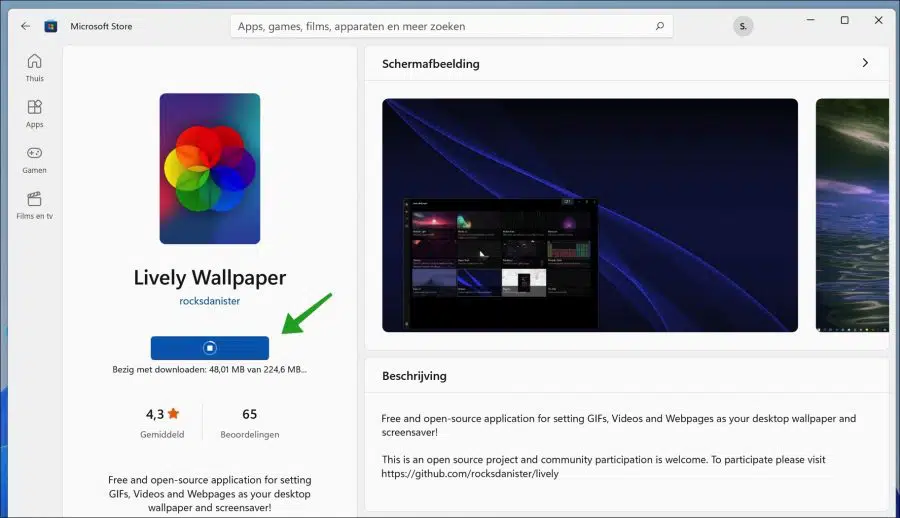This screenshot has height=518, width=900.
Task: Click the search magnifier icon
Action: (660, 26)
